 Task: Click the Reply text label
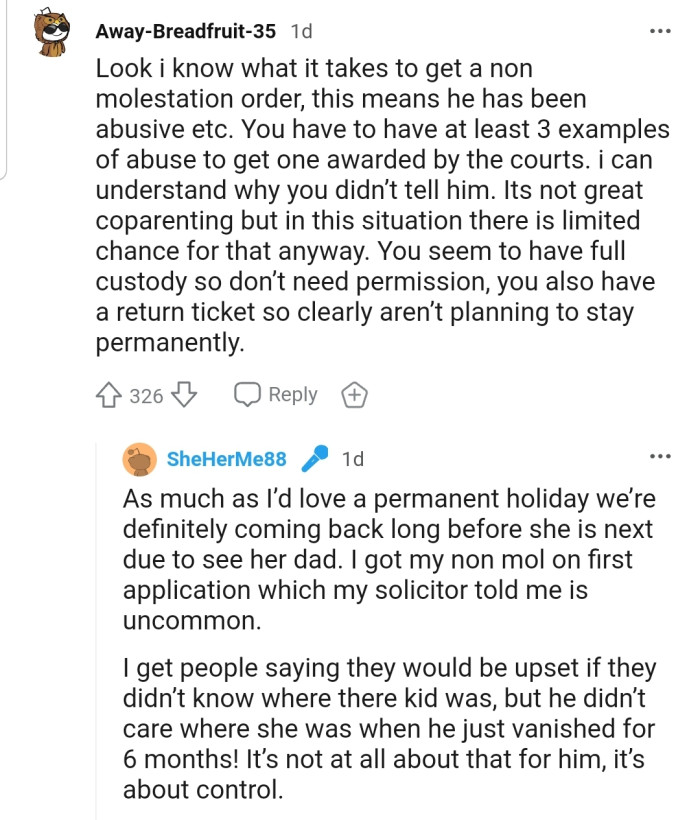coord(293,395)
